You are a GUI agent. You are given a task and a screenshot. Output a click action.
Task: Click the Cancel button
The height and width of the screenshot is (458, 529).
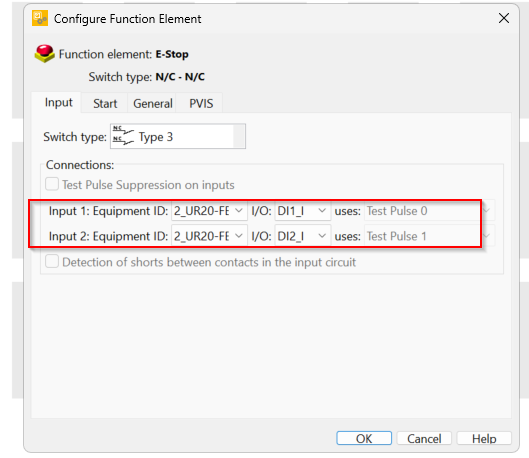coord(424,438)
